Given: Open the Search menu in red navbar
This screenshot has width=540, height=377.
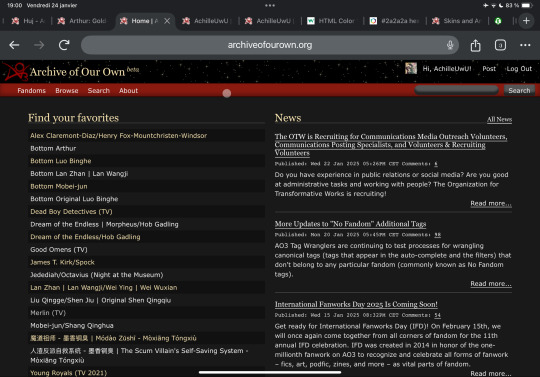Looking at the screenshot, I should click(98, 91).
